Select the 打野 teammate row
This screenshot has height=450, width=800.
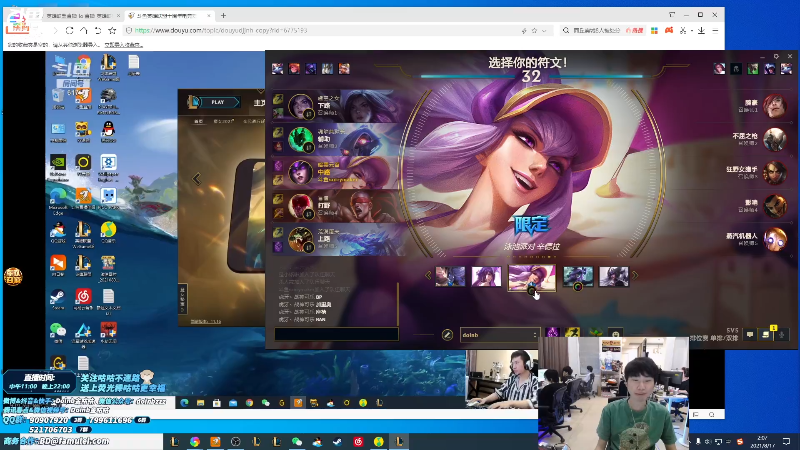pyautogui.click(x=337, y=206)
